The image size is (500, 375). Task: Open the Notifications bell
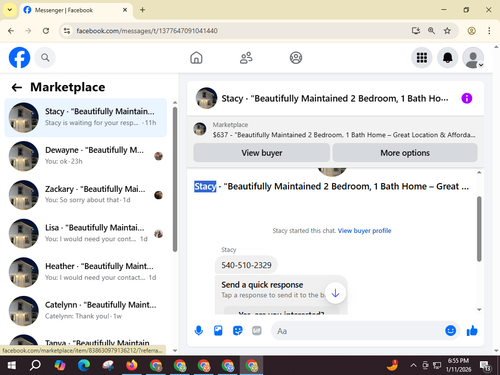[447, 58]
